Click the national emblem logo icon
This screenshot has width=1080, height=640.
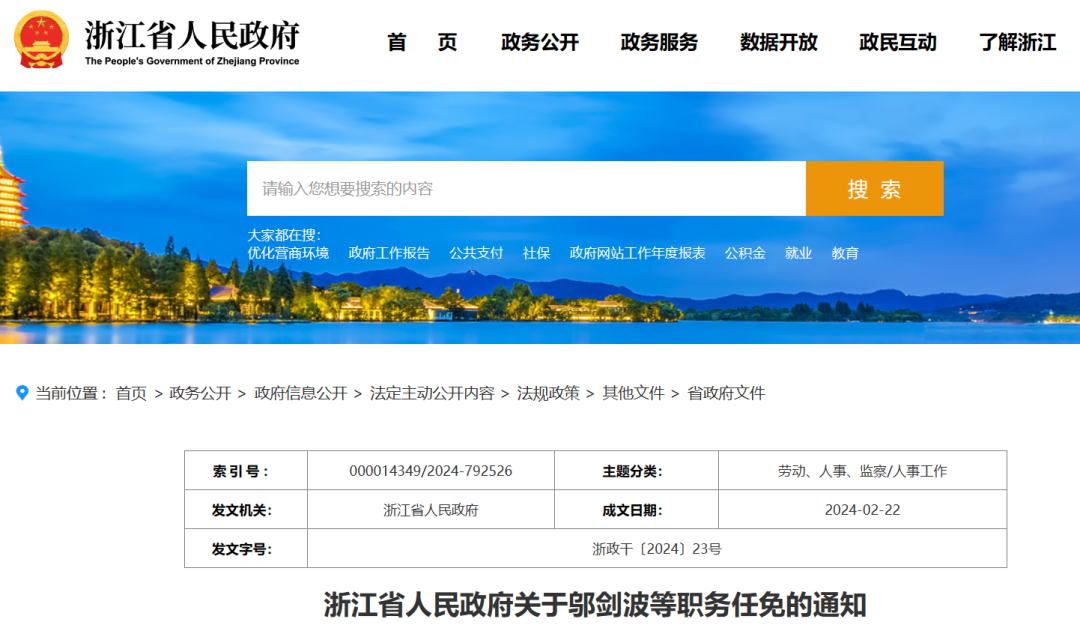(x=42, y=41)
